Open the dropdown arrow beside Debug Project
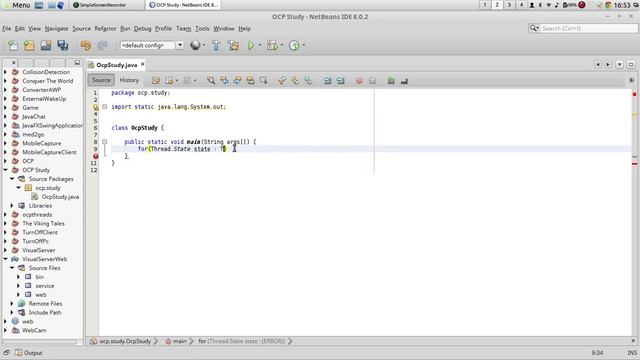 pyautogui.click(x=282, y=45)
